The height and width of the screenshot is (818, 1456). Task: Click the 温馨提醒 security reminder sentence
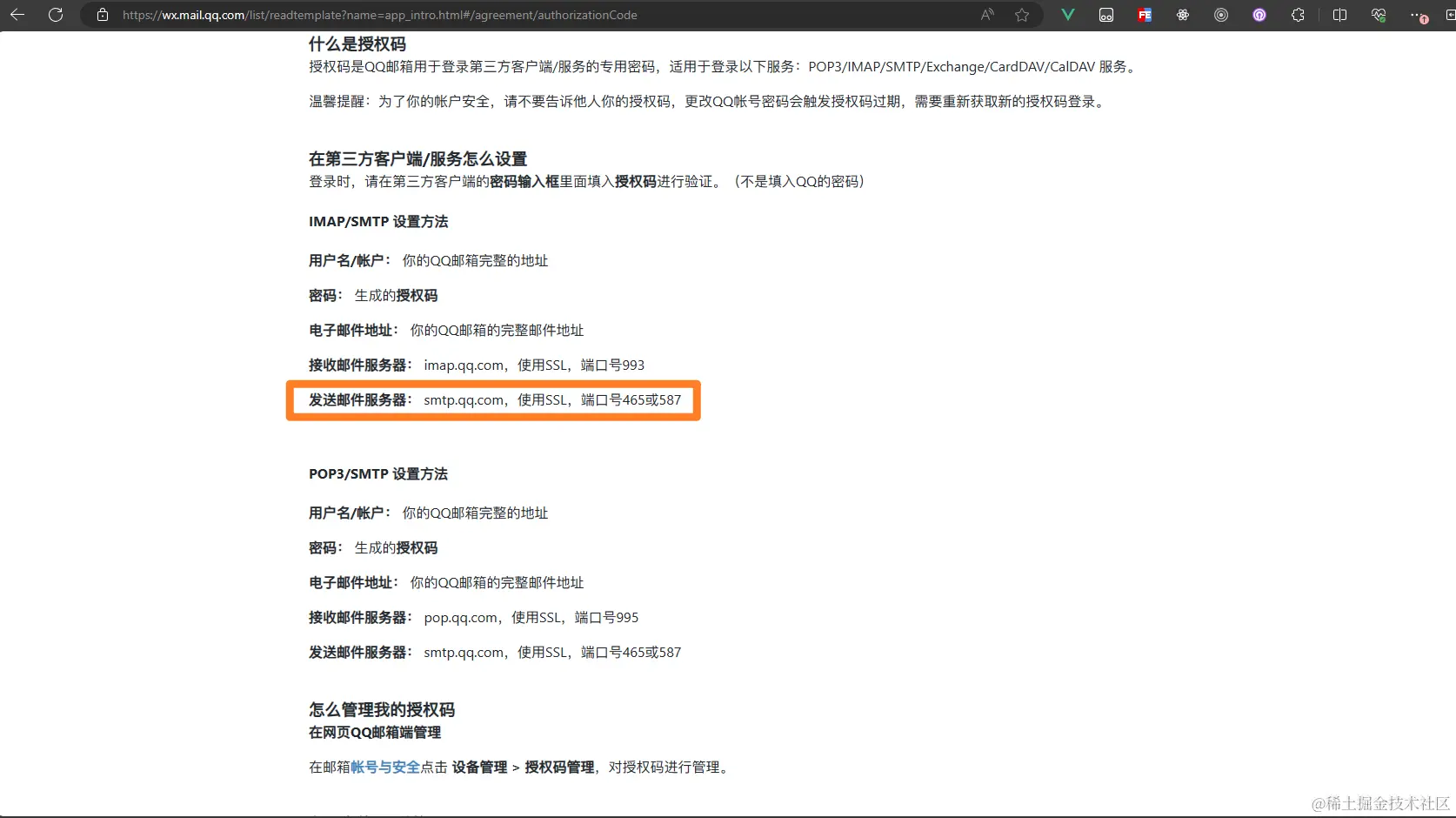pos(709,101)
